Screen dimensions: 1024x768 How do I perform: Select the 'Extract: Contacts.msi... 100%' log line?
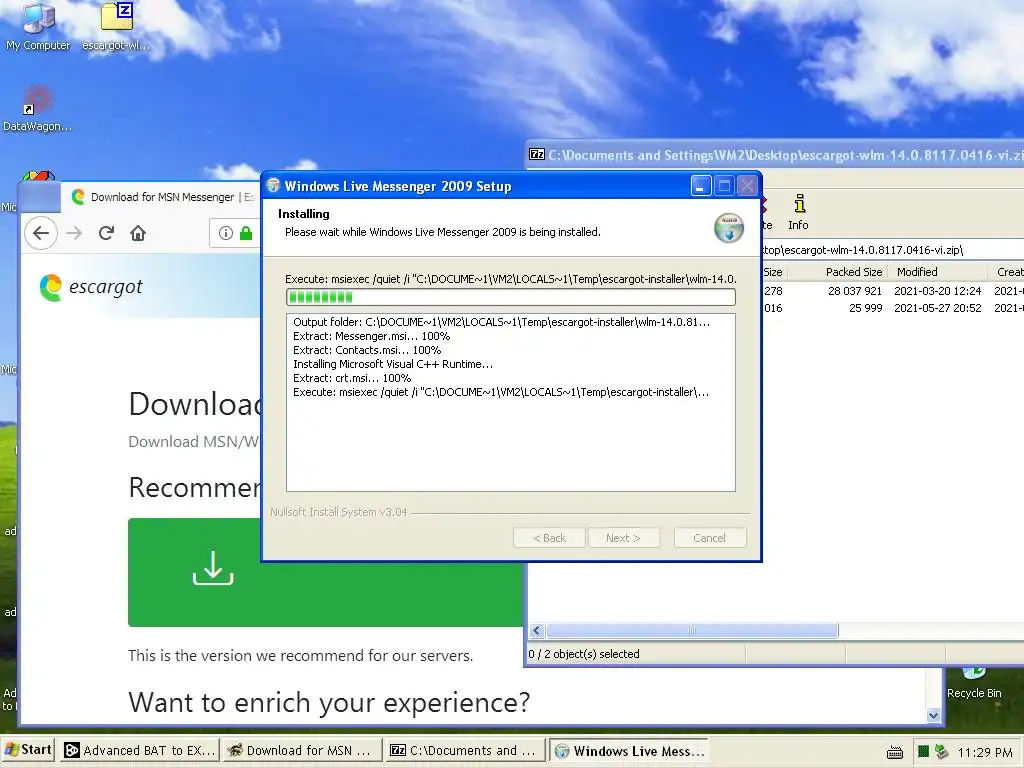(x=366, y=350)
